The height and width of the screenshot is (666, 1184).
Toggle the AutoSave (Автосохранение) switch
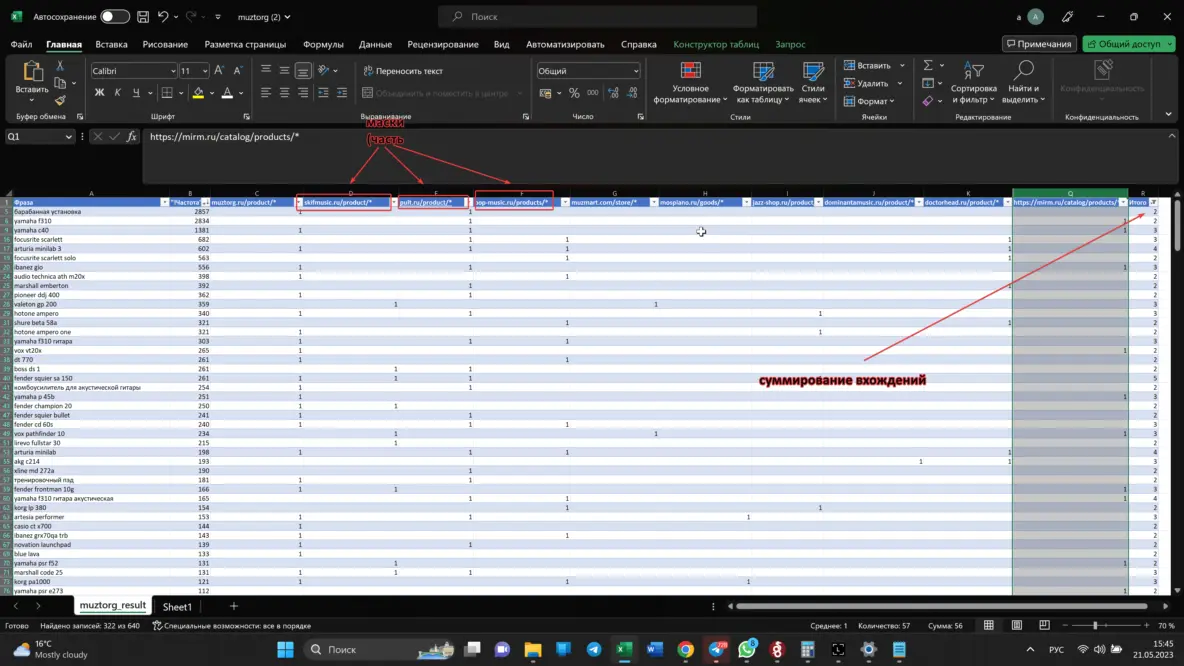click(x=114, y=17)
